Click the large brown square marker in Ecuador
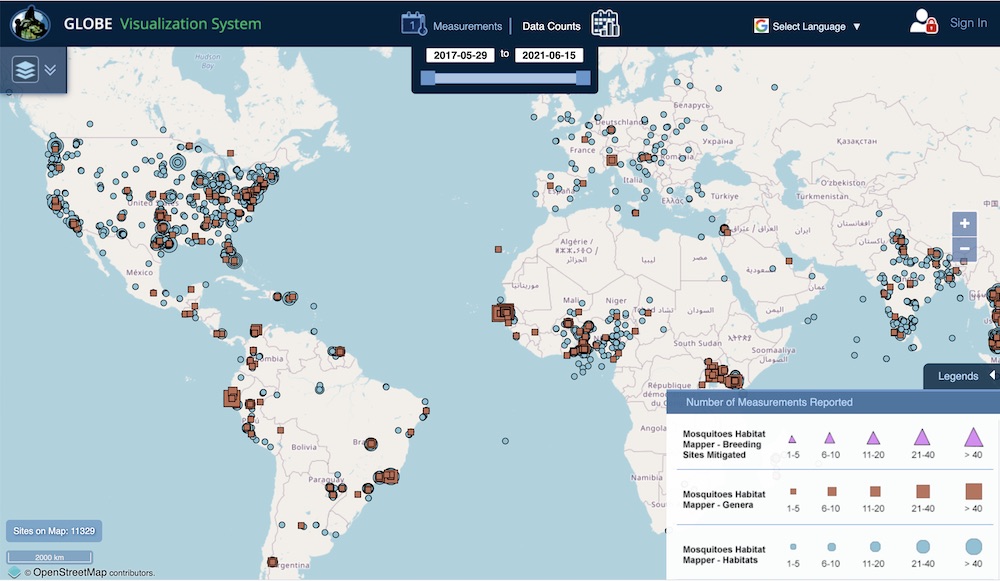 click(x=232, y=397)
